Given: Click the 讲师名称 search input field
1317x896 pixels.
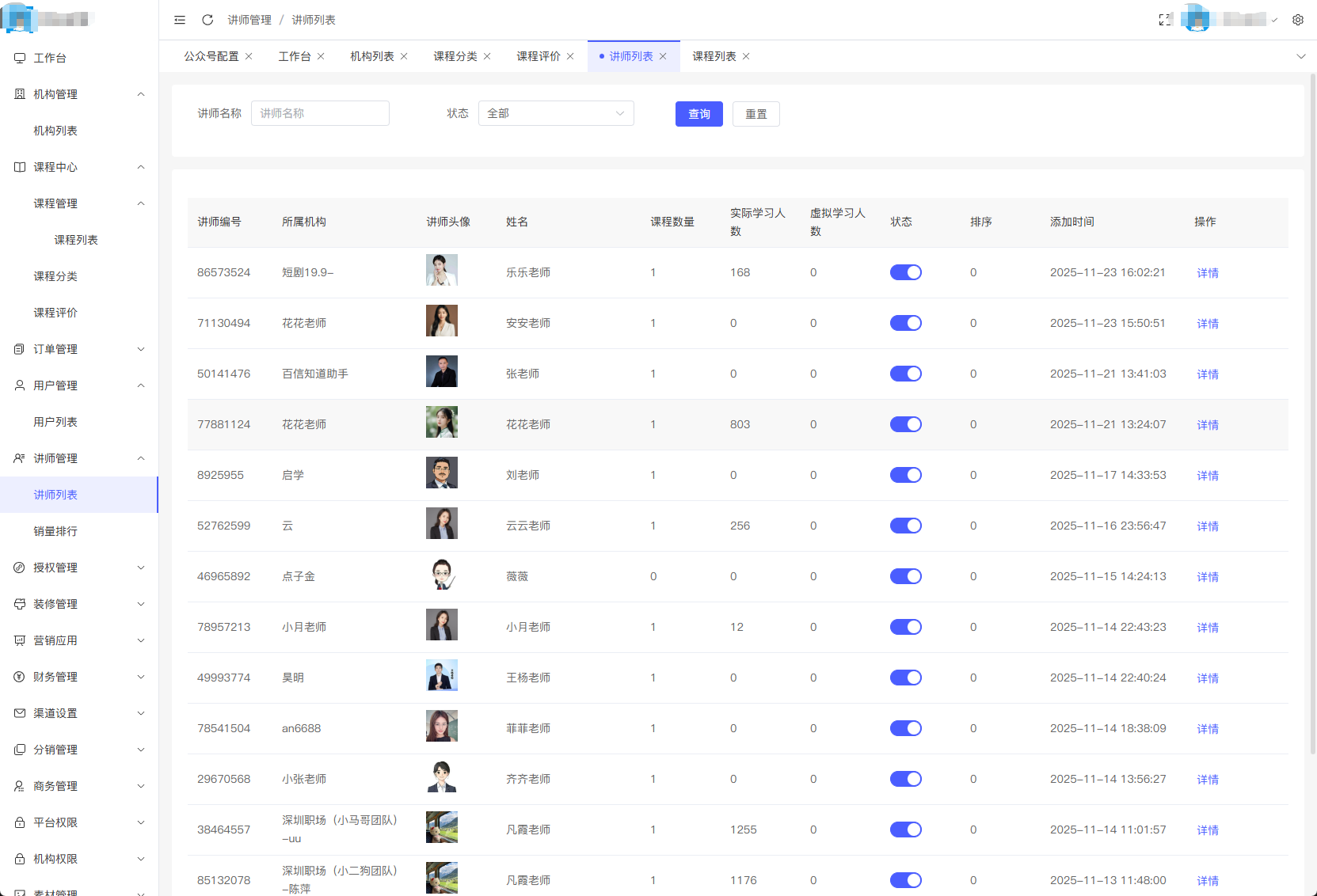Looking at the screenshot, I should point(320,113).
